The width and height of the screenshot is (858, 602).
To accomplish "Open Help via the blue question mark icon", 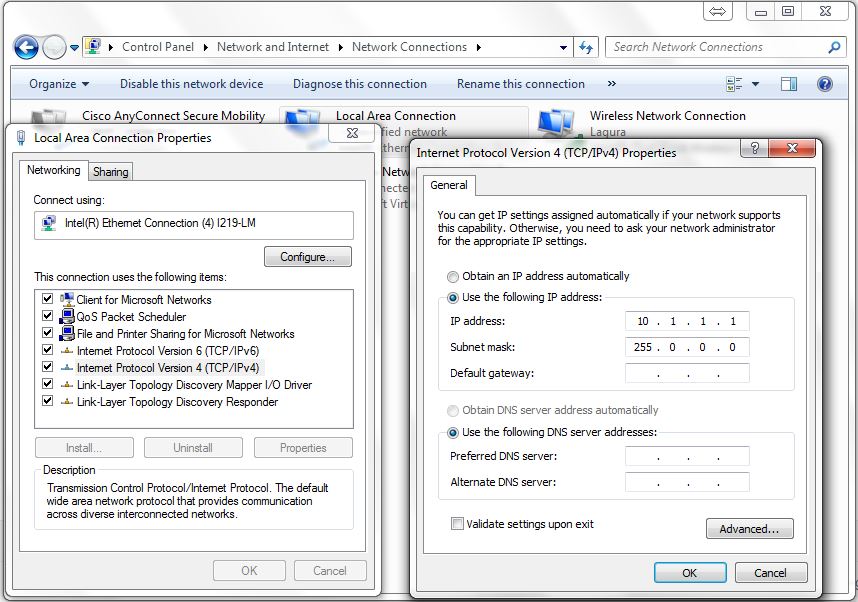I will (823, 83).
